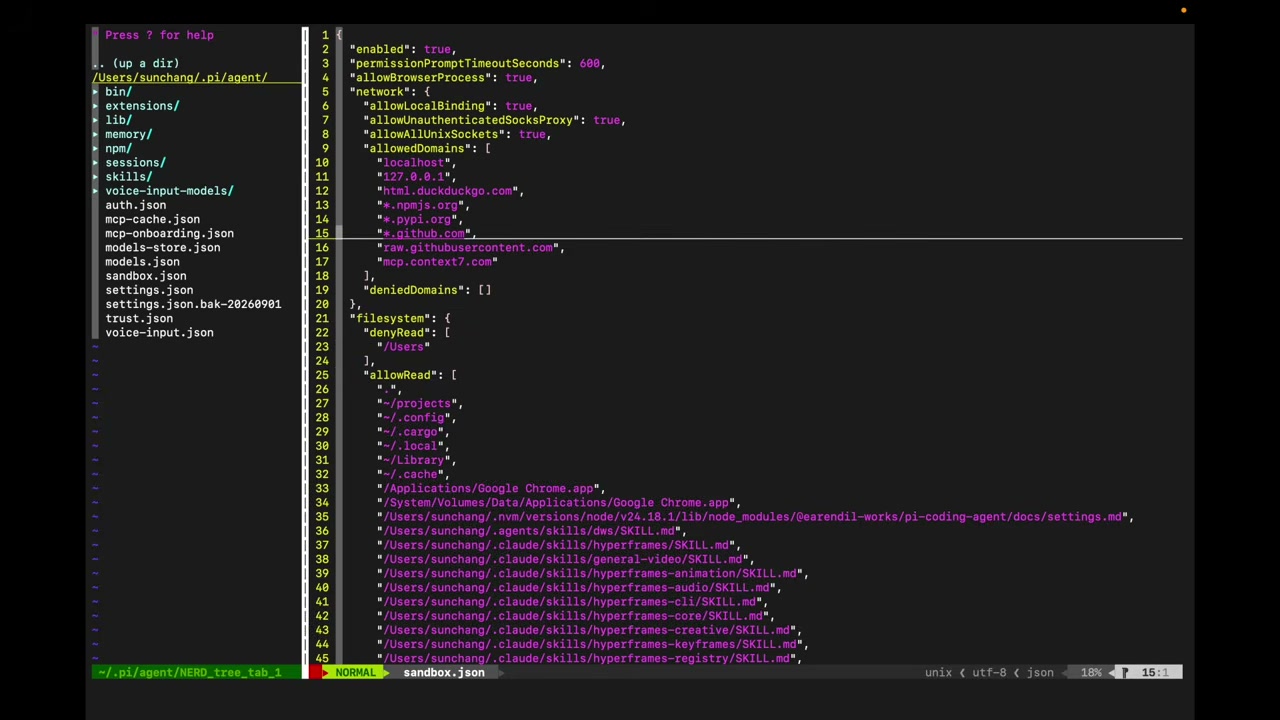Open settings.json in the tree

coord(149,290)
